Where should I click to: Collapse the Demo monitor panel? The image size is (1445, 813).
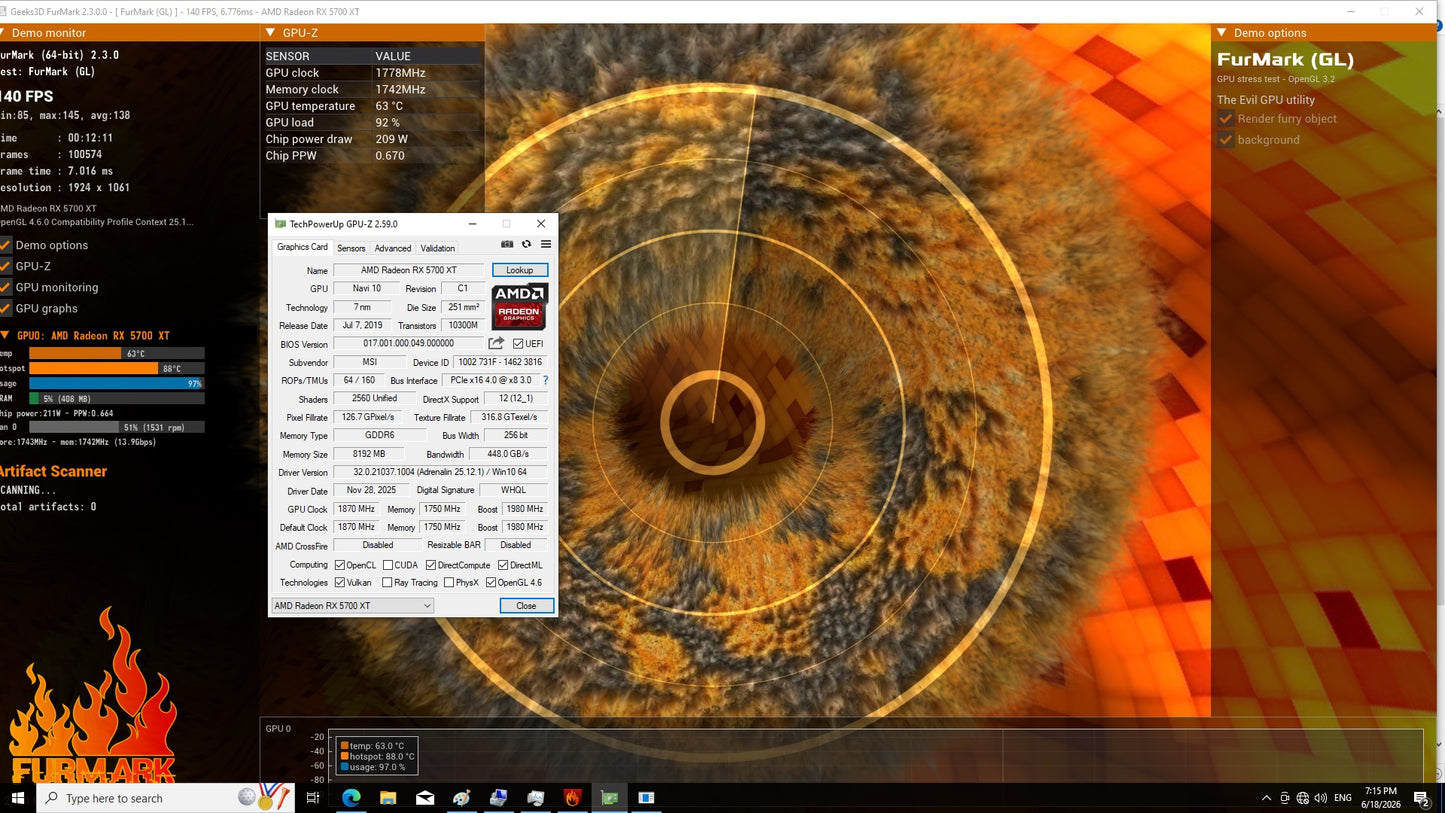coord(3,33)
